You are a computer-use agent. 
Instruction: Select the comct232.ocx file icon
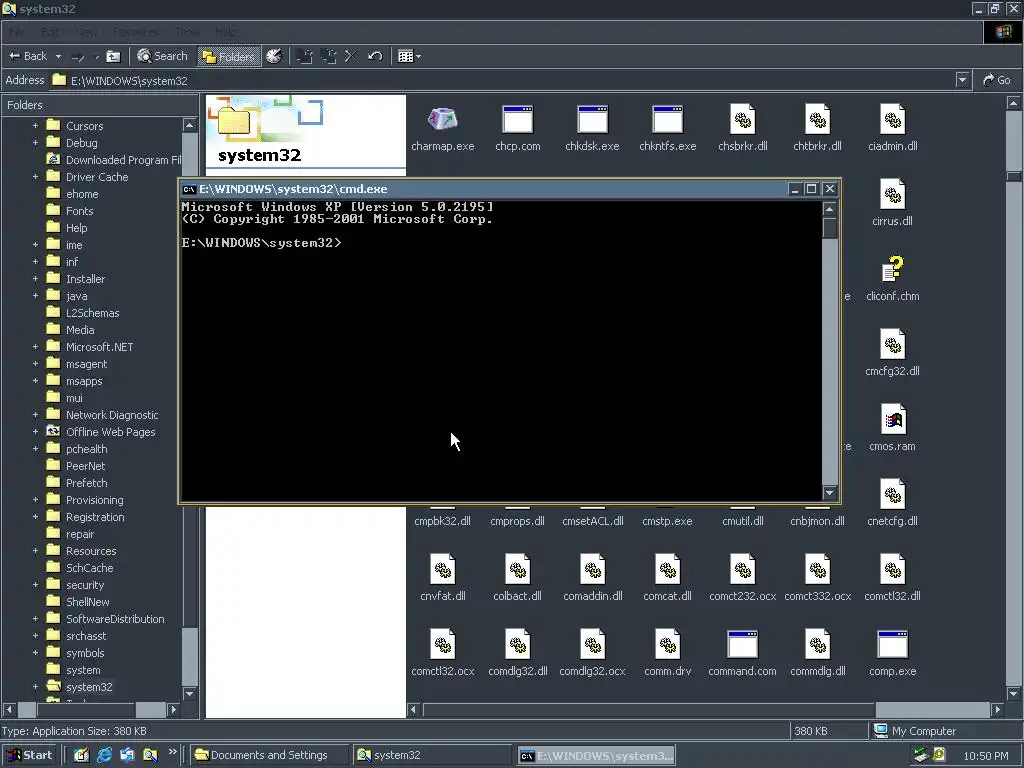(743, 569)
